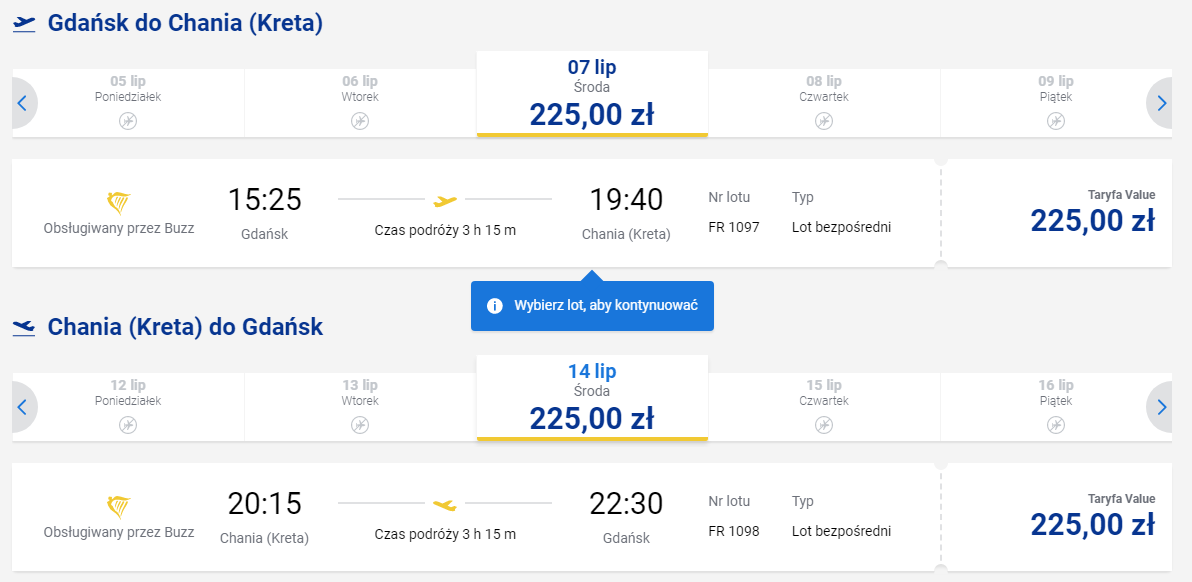This screenshot has width=1192, height=582.
Task: Click the no-flight icon under 15 lip
Action: [x=824, y=425]
